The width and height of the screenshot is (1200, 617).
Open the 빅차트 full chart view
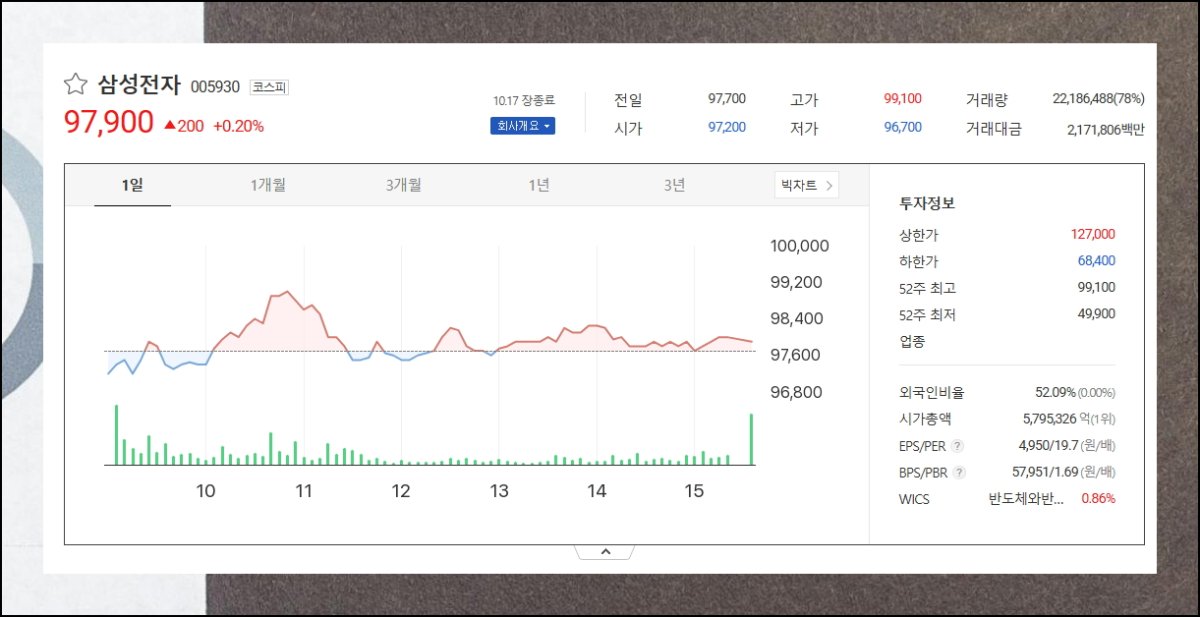pyautogui.click(x=806, y=185)
